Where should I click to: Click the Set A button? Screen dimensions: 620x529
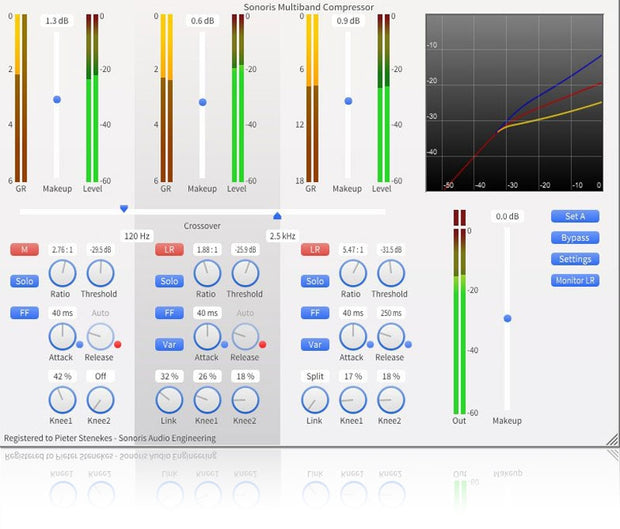575,216
